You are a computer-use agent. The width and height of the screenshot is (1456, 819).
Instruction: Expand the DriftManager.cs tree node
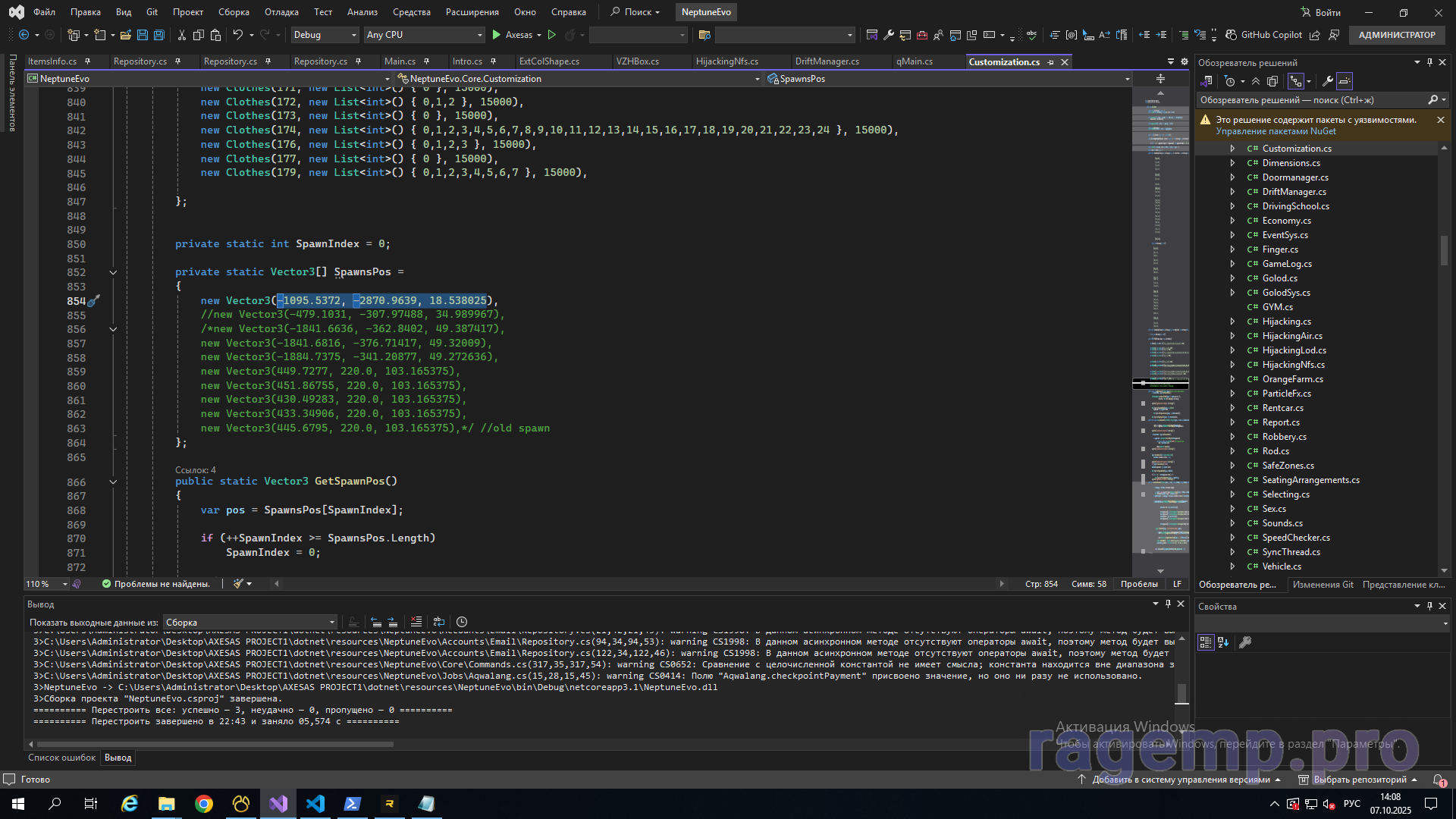(x=1232, y=192)
